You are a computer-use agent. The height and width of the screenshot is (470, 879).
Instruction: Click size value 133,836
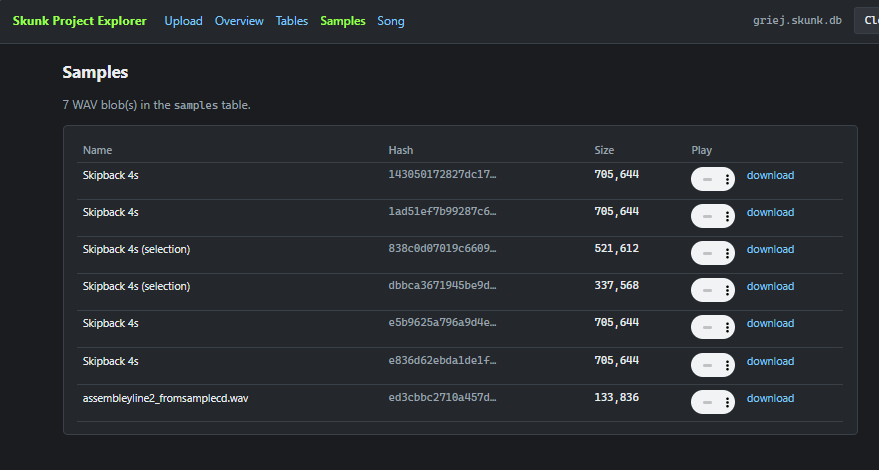617,397
